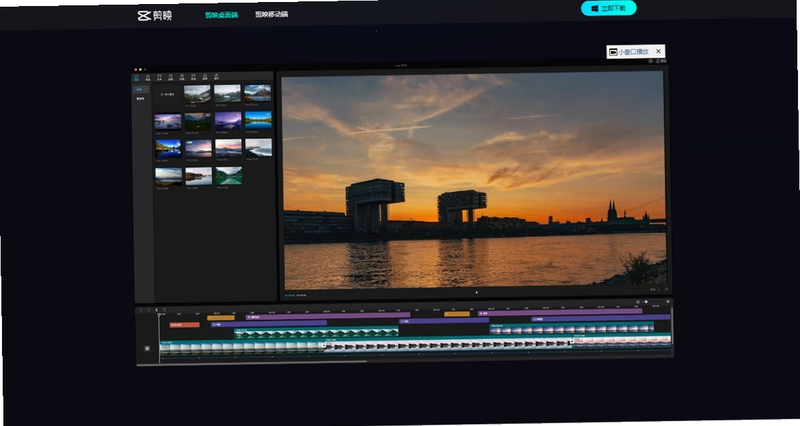Viewport: 800px width, 426px height.
Task: Select the red-orange clip on the timeline
Action: [x=185, y=325]
